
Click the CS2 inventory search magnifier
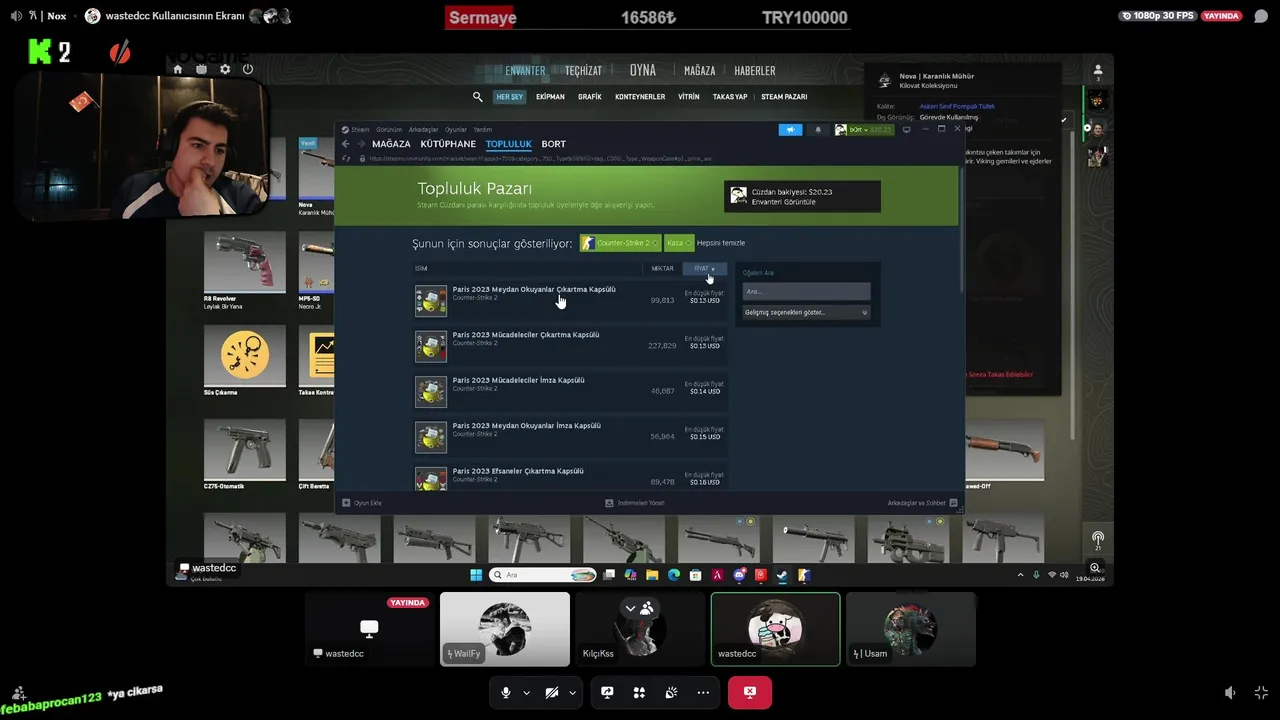478,97
